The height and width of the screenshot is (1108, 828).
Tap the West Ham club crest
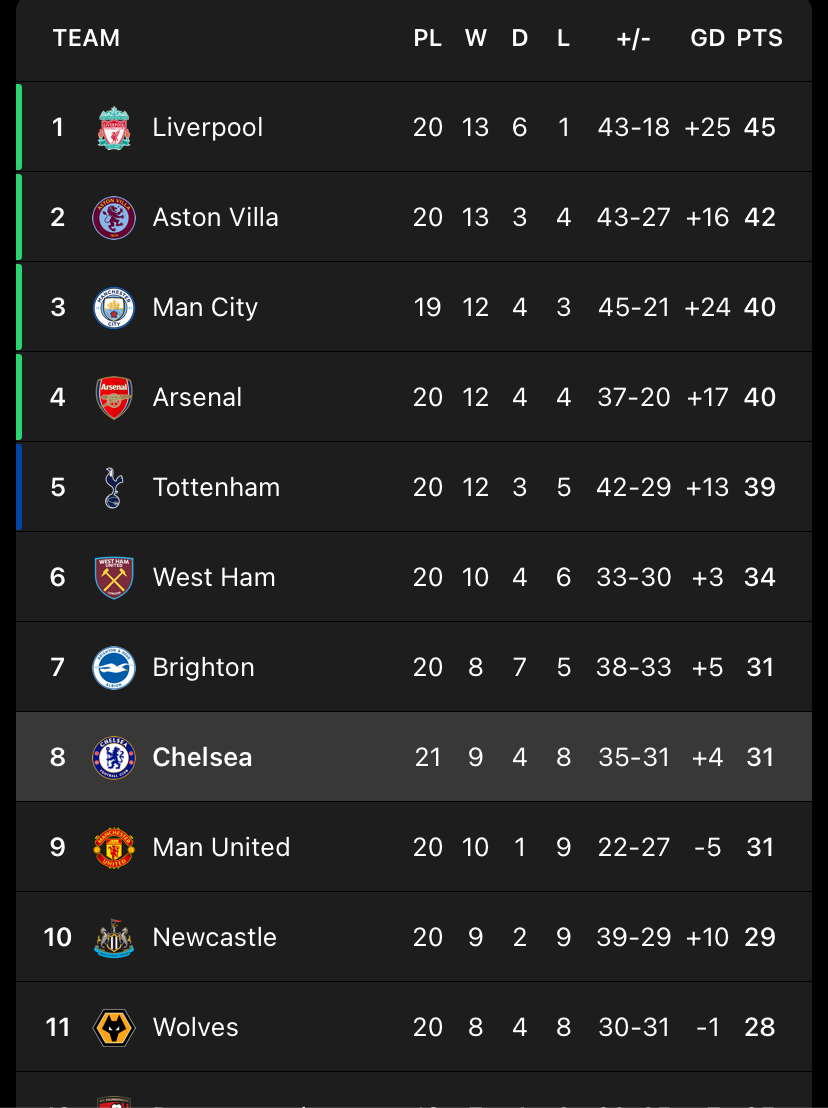click(x=114, y=577)
